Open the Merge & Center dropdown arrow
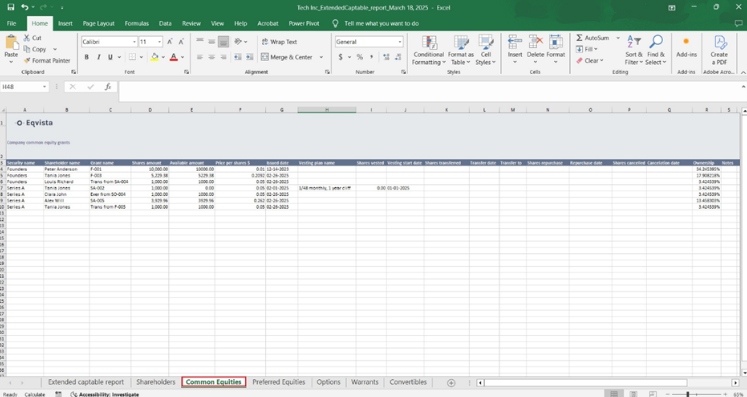 point(321,57)
